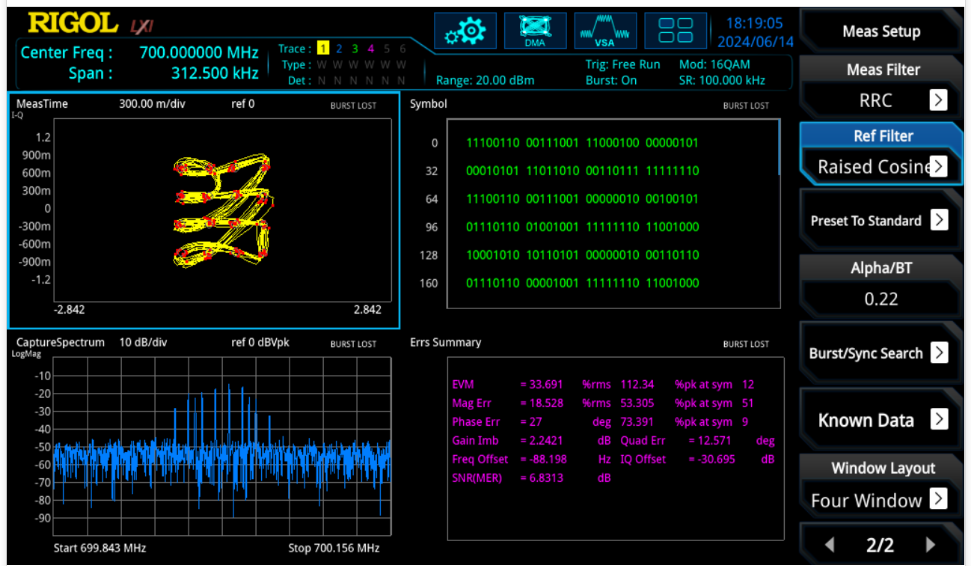Click the LXI indicator icon
Image resolution: width=971 pixels, height=566 pixels.
(x=142, y=26)
